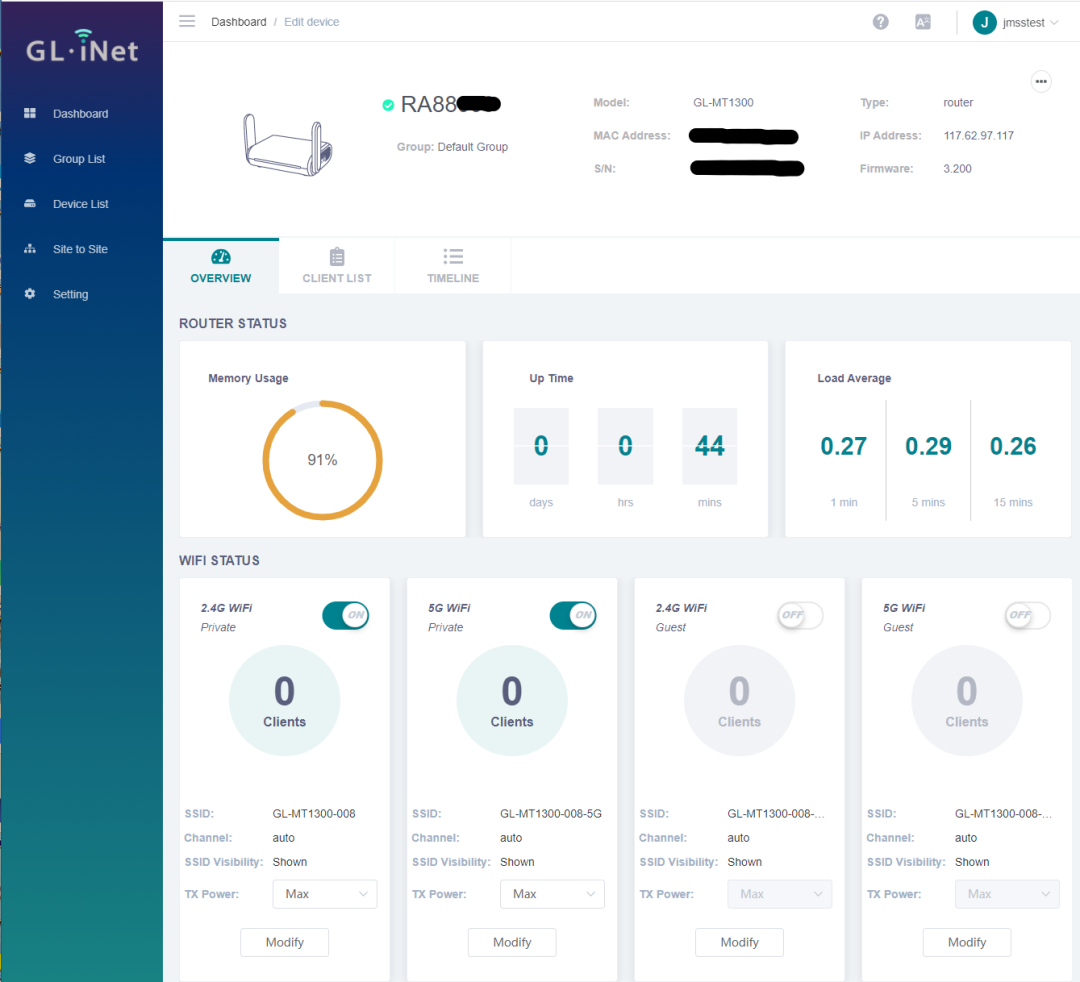This screenshot has width=1080, height=982.
Task: Open Site to Site in the sidebar
Action: click(80, 249)
